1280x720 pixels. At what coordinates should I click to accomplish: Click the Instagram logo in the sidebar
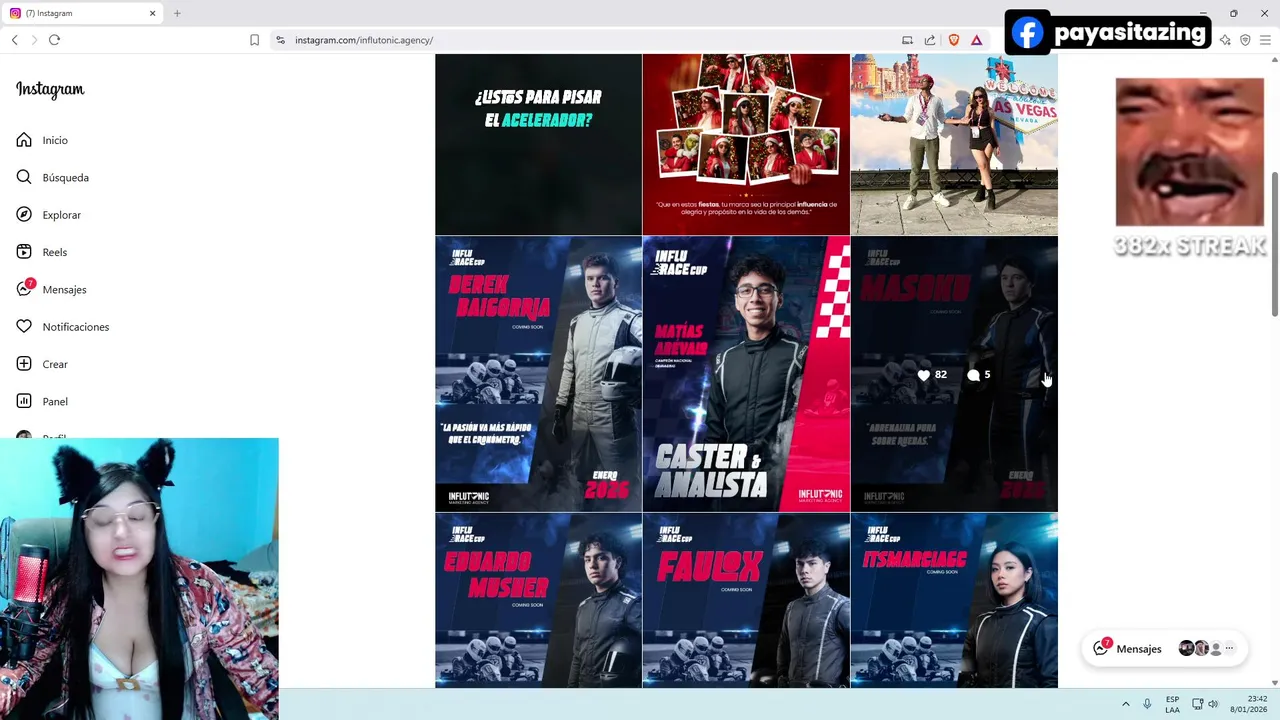point(50,90)
